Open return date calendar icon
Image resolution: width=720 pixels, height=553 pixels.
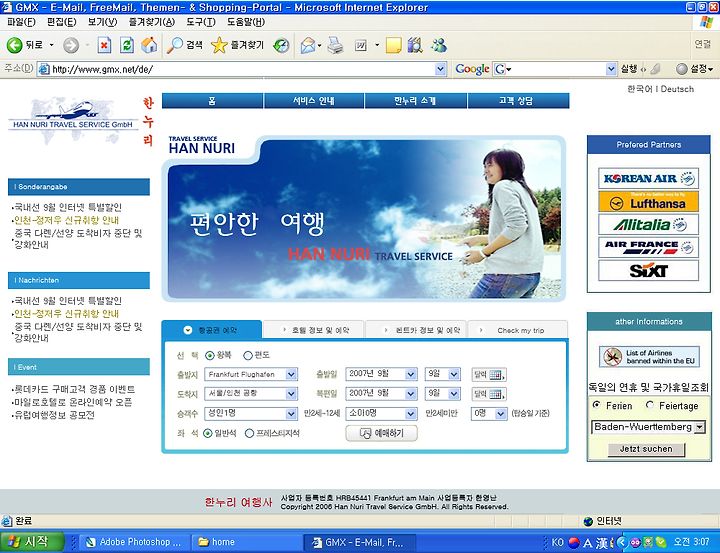489,394
